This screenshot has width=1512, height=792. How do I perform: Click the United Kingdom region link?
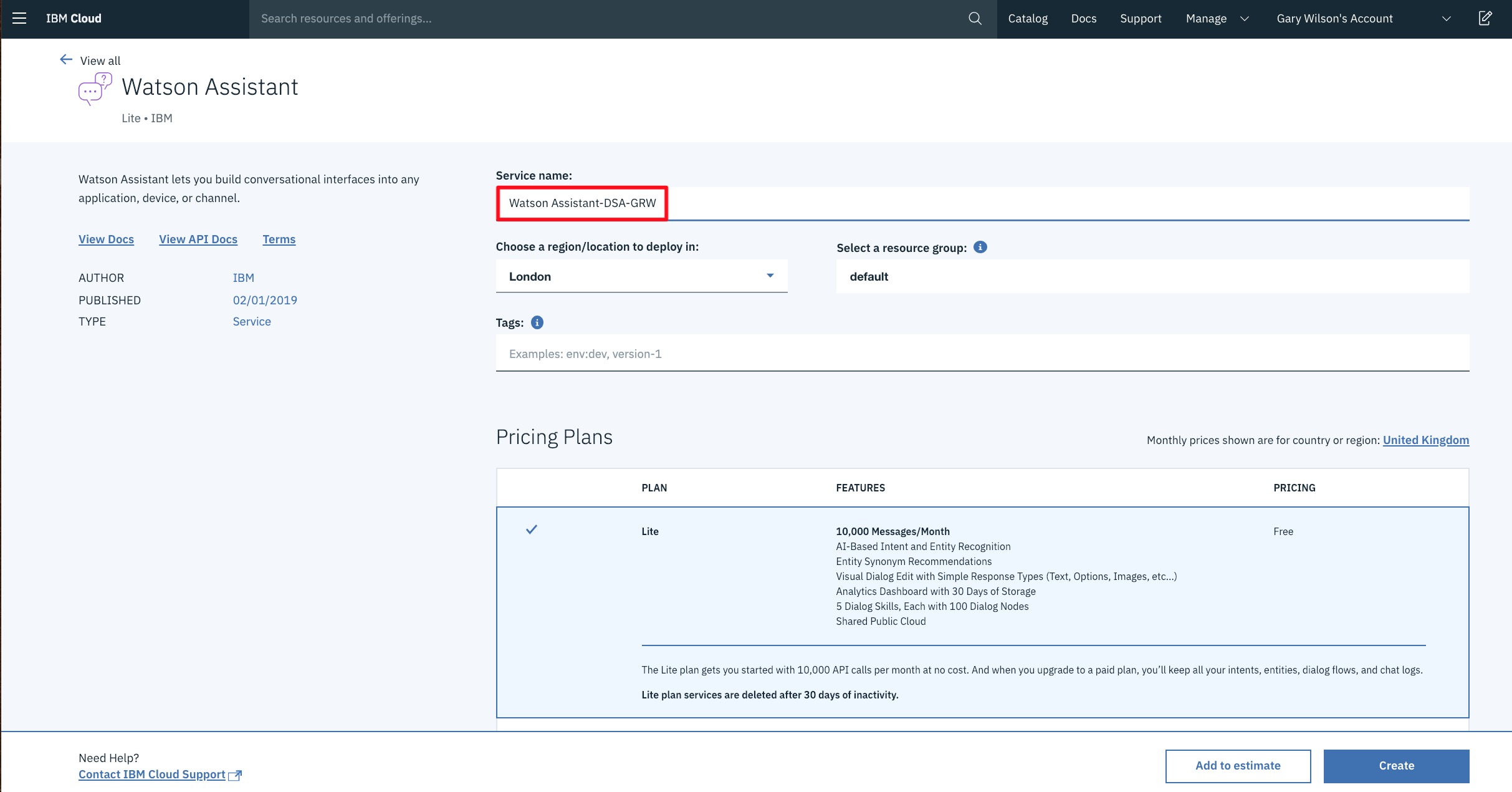[x=1425, y=440]
